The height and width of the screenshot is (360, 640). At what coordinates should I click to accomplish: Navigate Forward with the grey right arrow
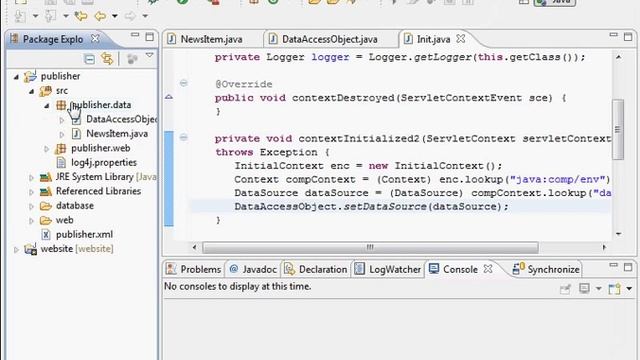(x=130, y=16)
